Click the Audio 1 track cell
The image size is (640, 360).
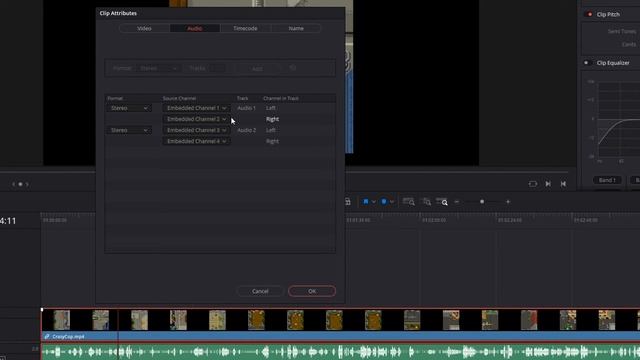[x=246, y=108]
